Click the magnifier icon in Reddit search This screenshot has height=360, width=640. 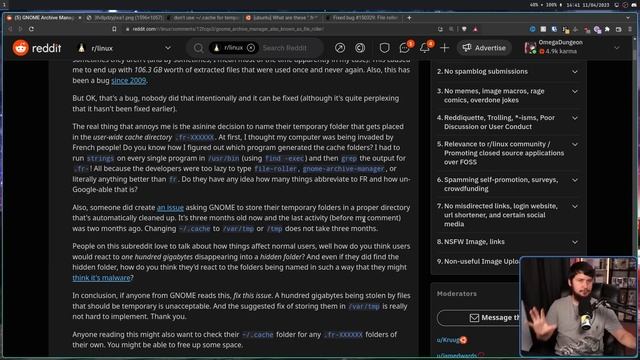198,48
